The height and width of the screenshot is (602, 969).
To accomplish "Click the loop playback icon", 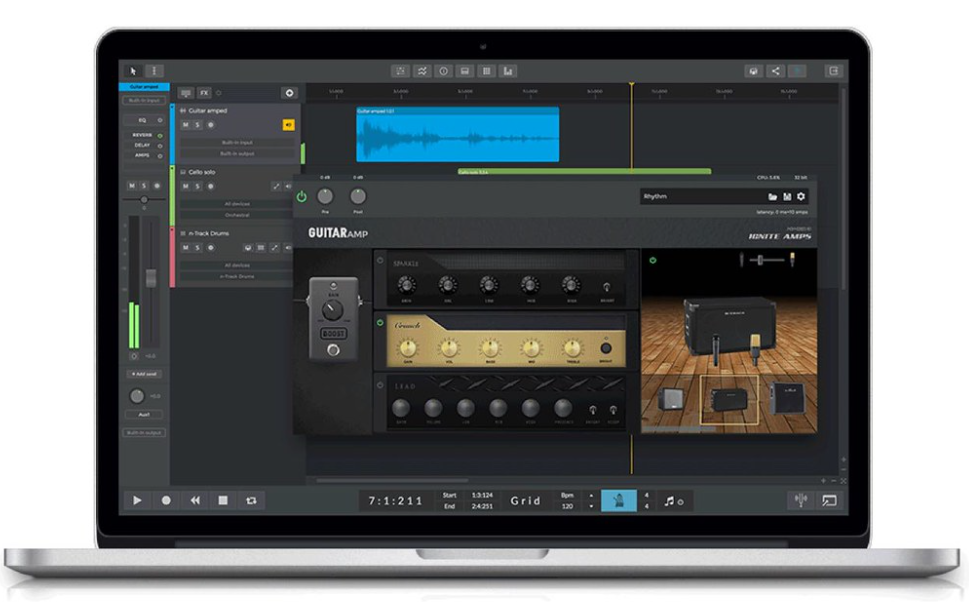I will (x=251, y=500).
